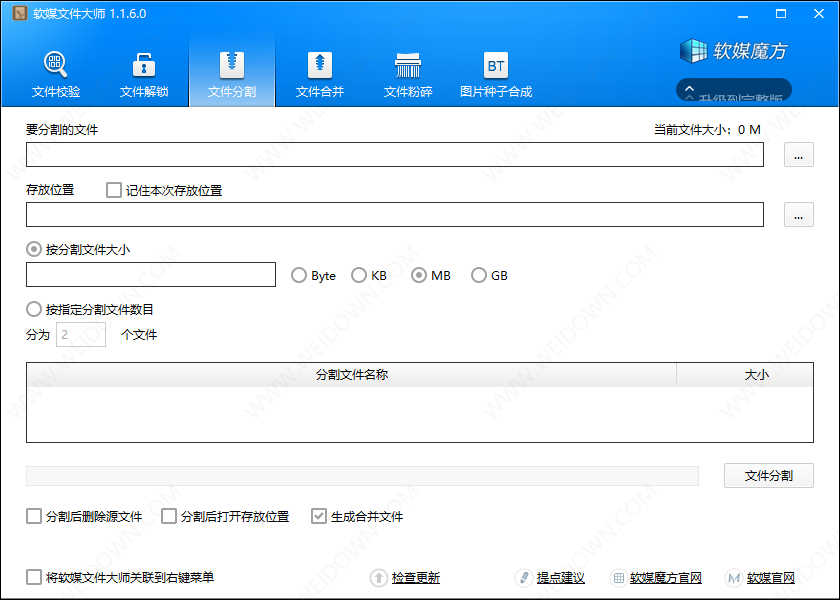Viewport: 840px width, 600px height.
Task: Click the 软媒魔方官网 cube icon
Action: click(618, 578)
